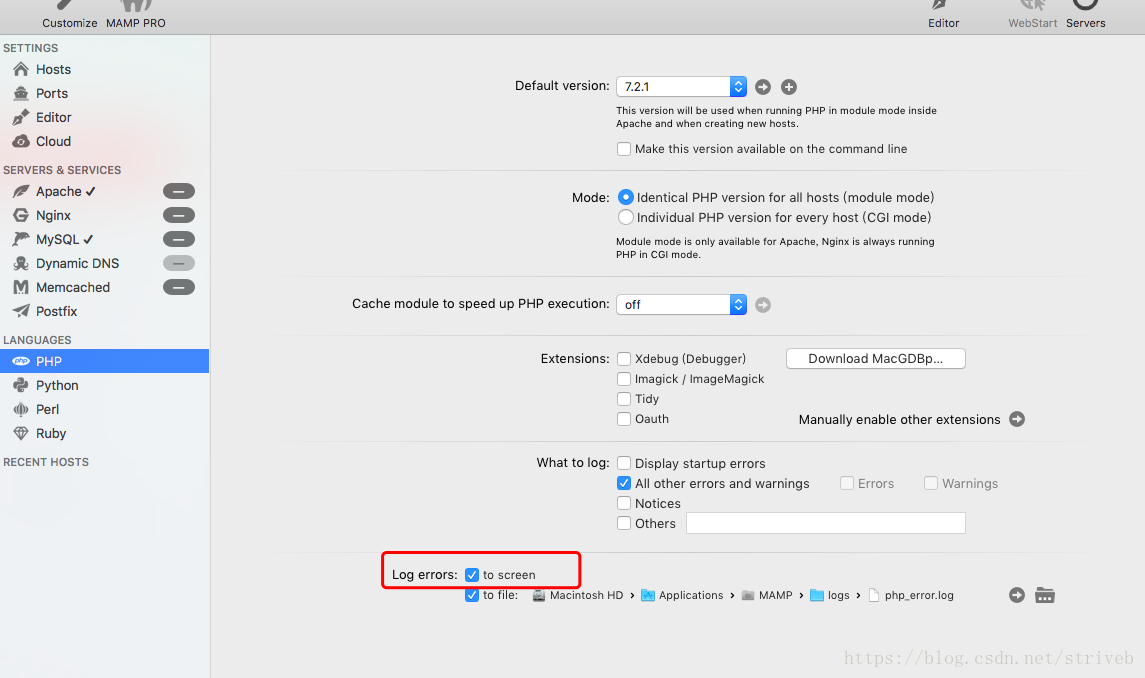Click the Dynamic DNS minus pill button
The width and height of the screenshot is (1145, 678).
179,264
